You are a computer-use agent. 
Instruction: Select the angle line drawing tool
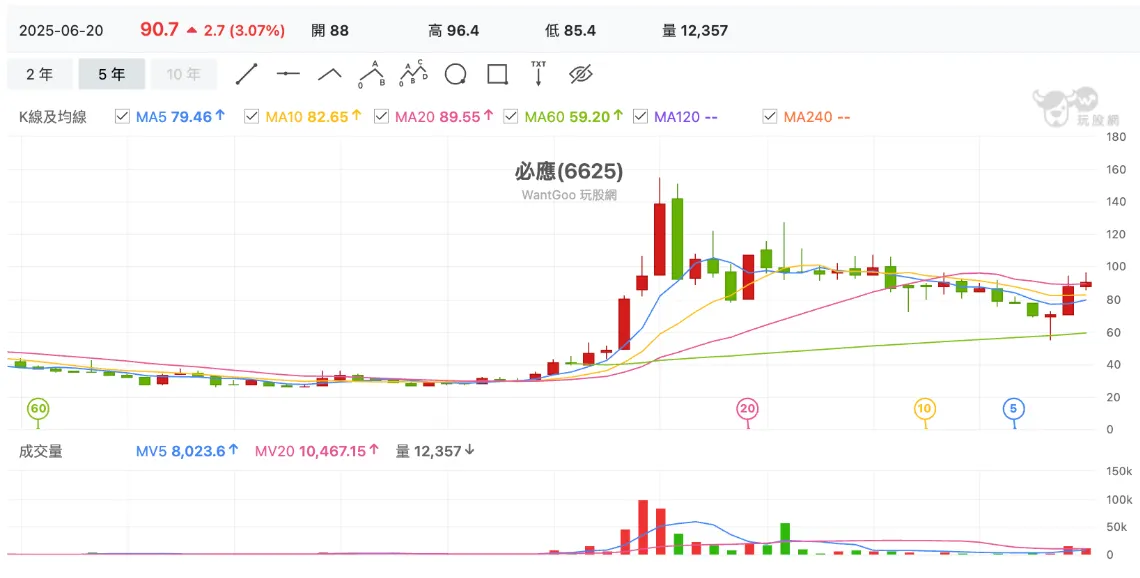pos(330,74)
